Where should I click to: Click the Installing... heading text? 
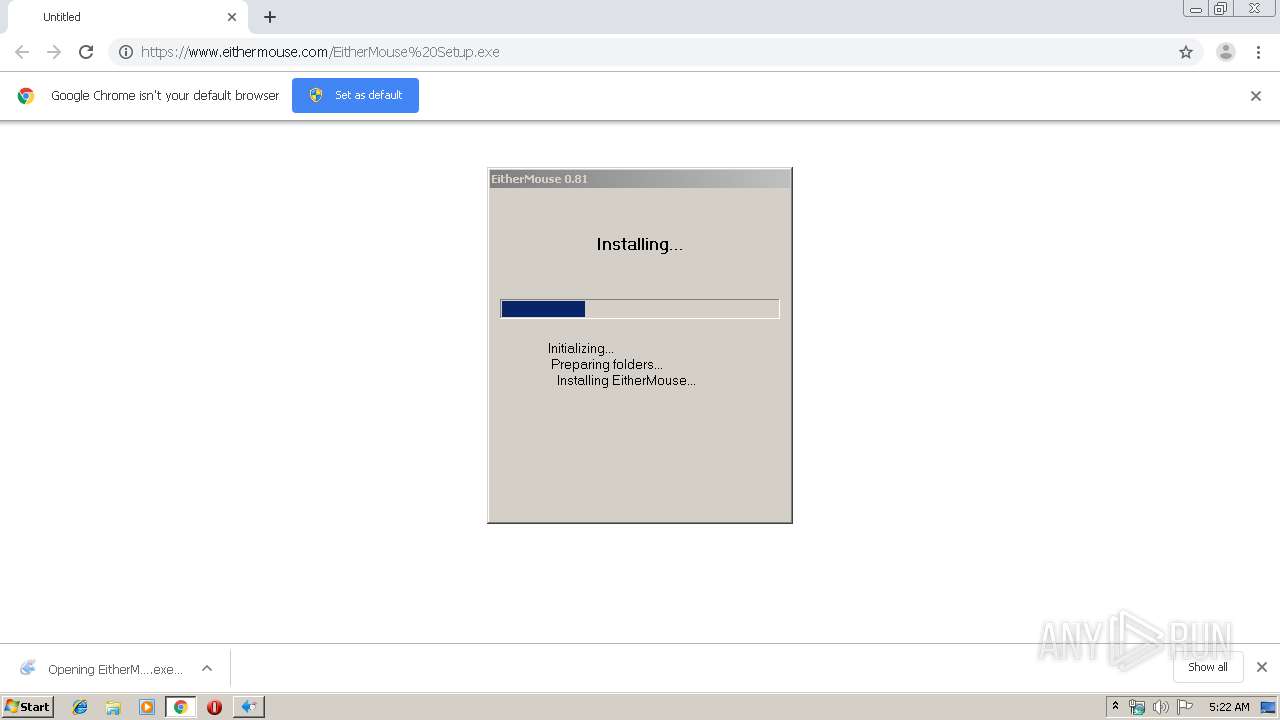tap(640, 244)
